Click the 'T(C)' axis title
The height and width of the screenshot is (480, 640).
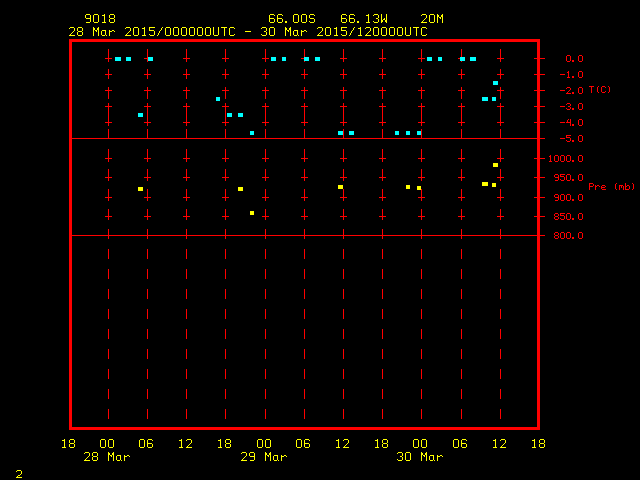(600, 89)
